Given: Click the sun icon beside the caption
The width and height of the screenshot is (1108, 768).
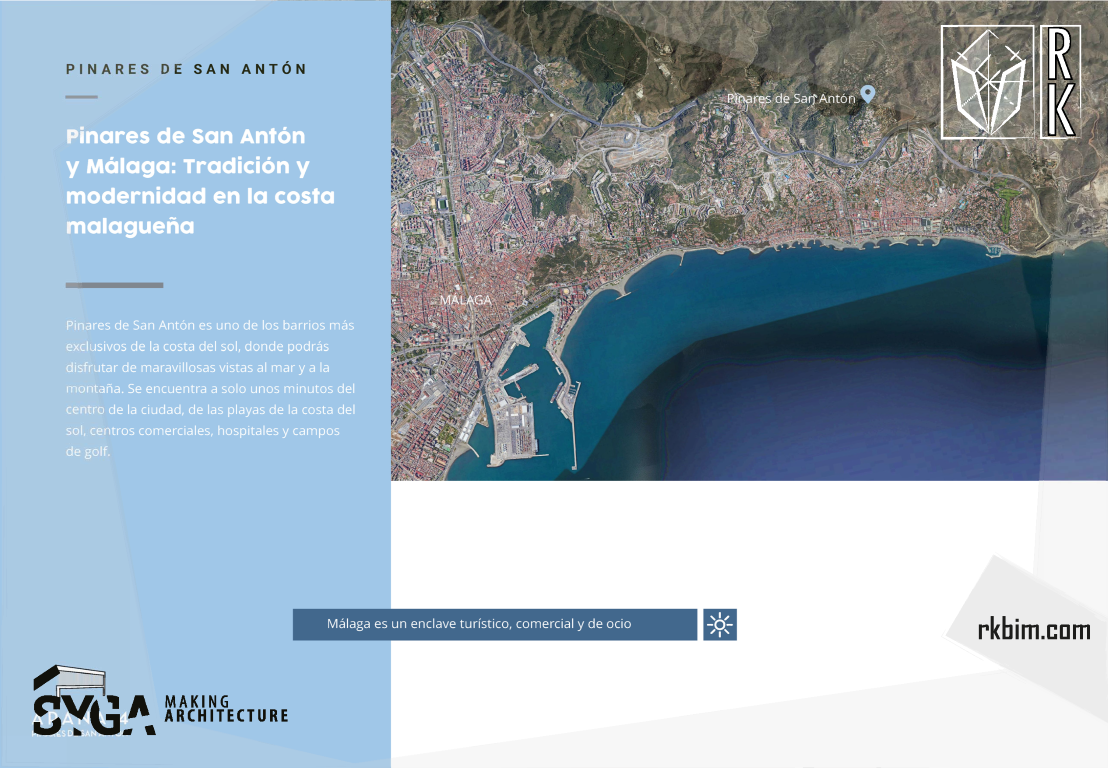Looking at the screenshot, I should pos(720,625).
